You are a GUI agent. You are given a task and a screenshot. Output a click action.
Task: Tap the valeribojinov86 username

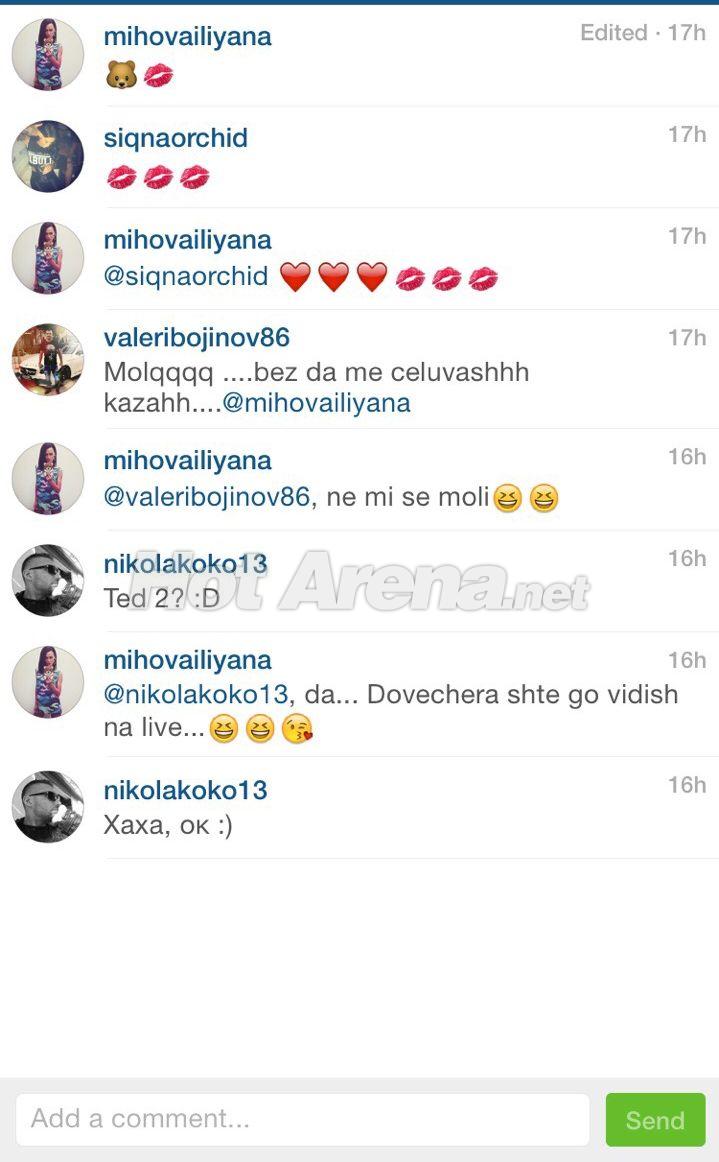196,338
